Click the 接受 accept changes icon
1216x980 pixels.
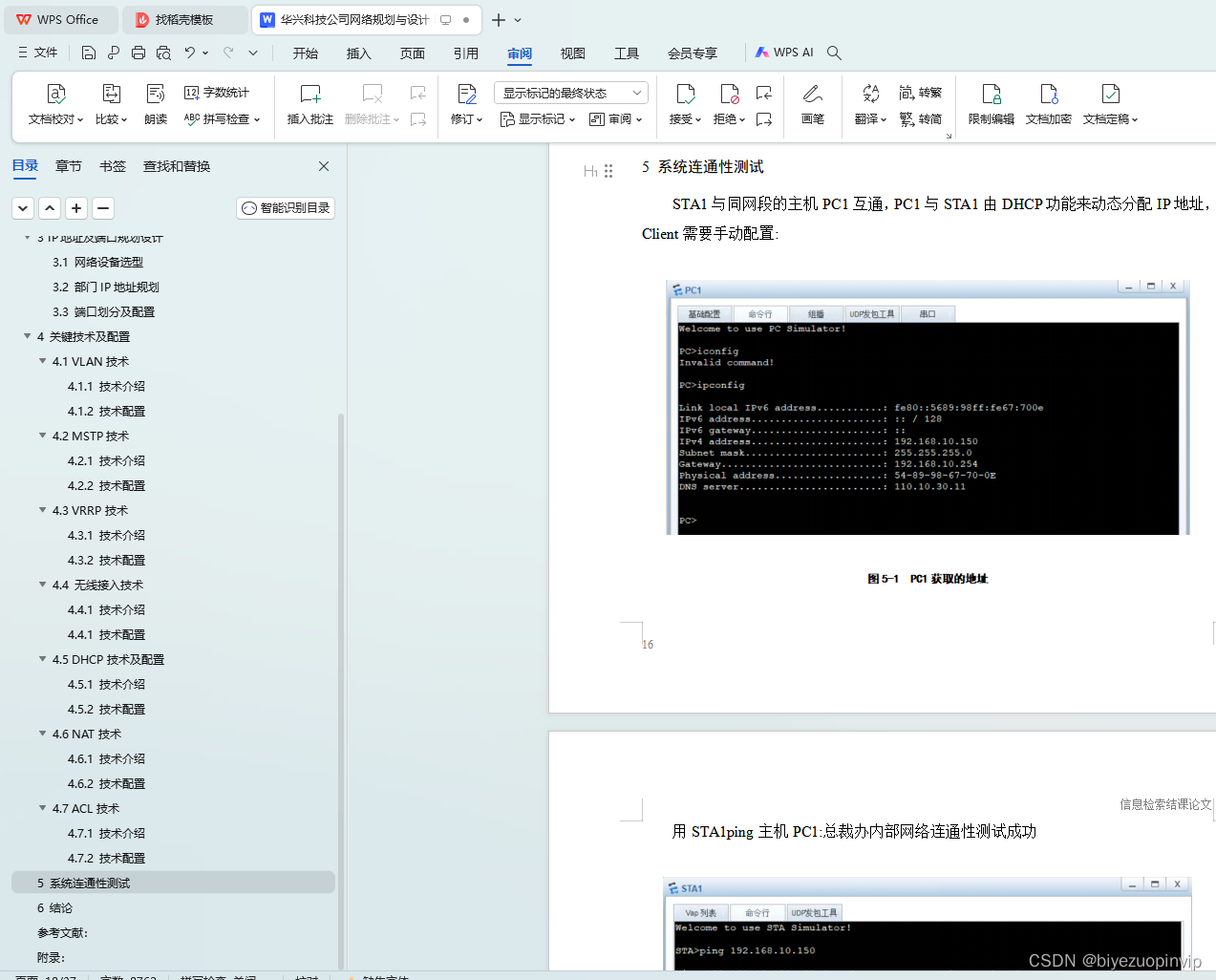click(685, 94)
